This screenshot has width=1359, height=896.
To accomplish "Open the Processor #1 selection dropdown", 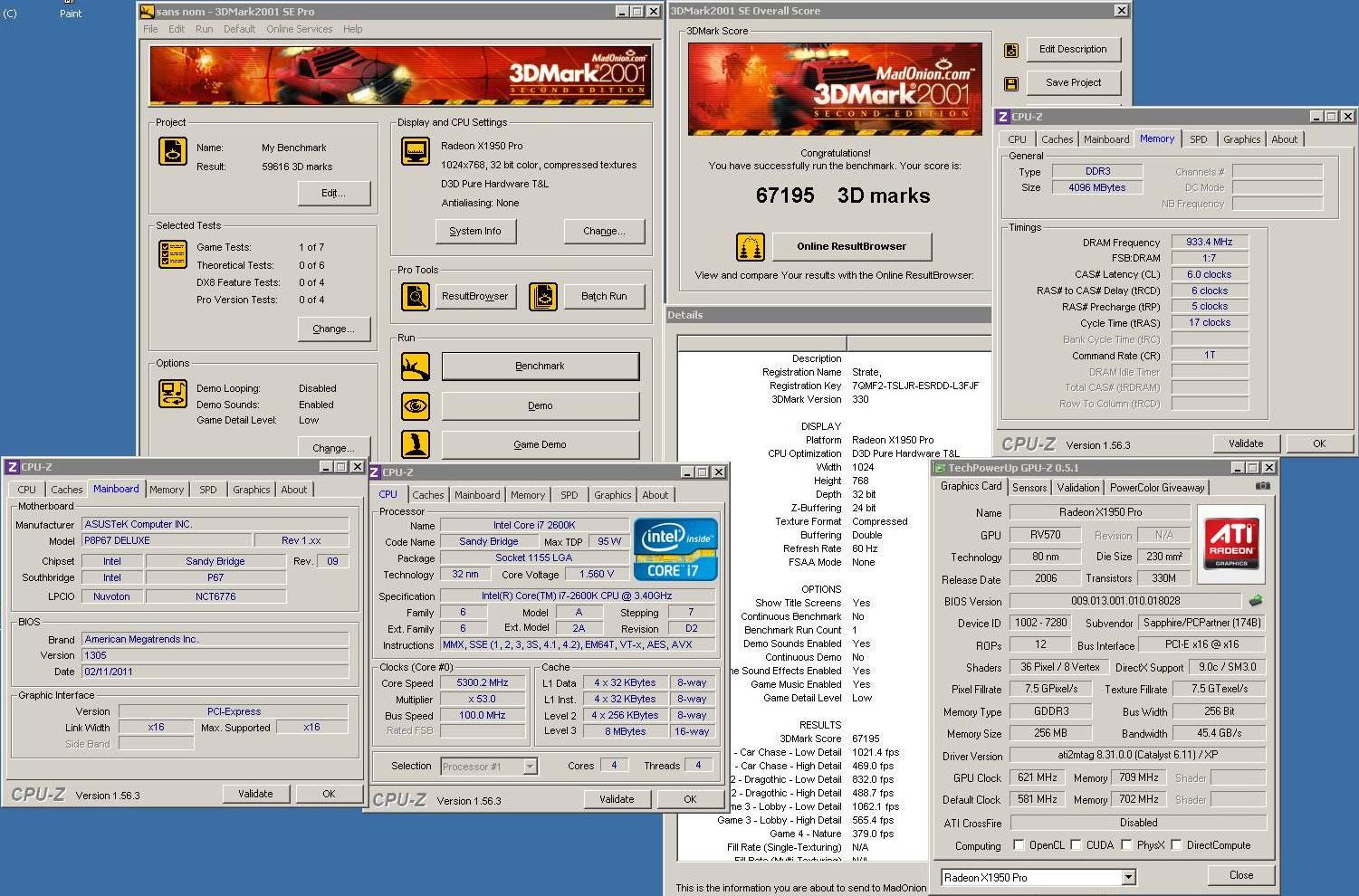I will (x=530, y=767).
